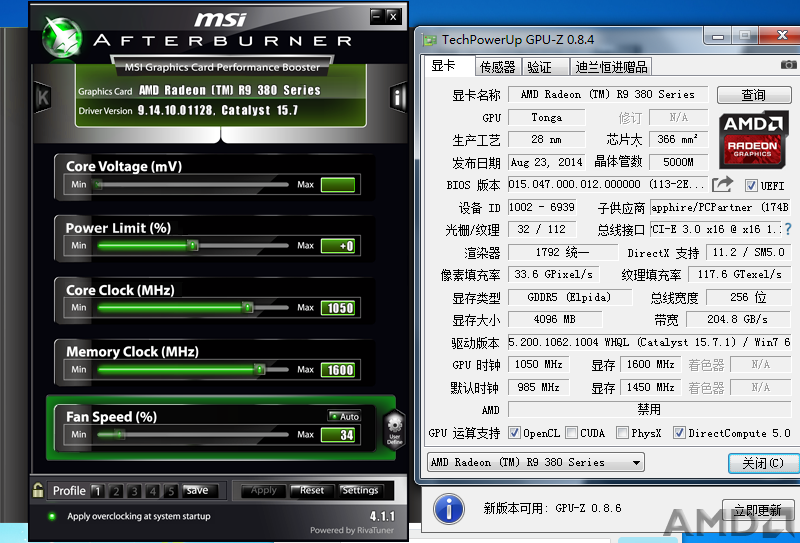The image size is (800, 543).
Task: Select profile slot 2
Action: [x=116, y=491]
